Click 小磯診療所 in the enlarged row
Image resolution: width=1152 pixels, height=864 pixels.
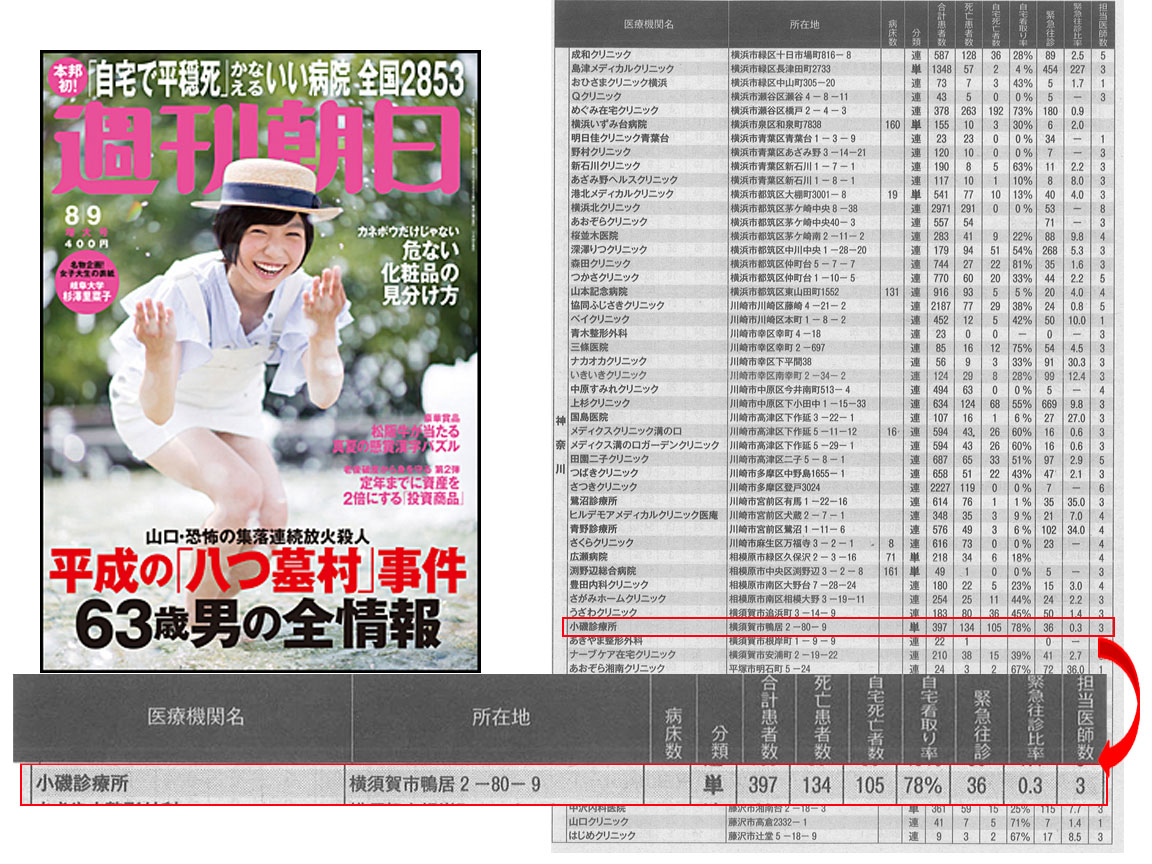pos(82,784)
